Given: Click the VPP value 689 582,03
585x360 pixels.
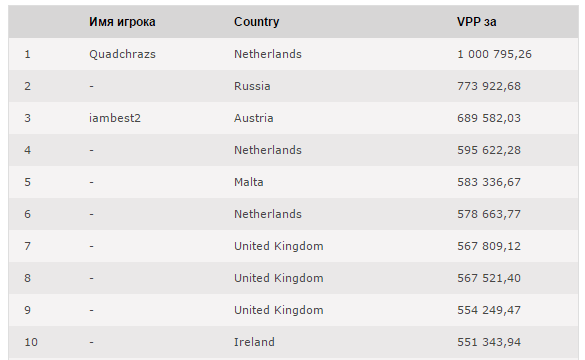Looking at the screenshot, I should pyautogui.click(x=489, y=118).
